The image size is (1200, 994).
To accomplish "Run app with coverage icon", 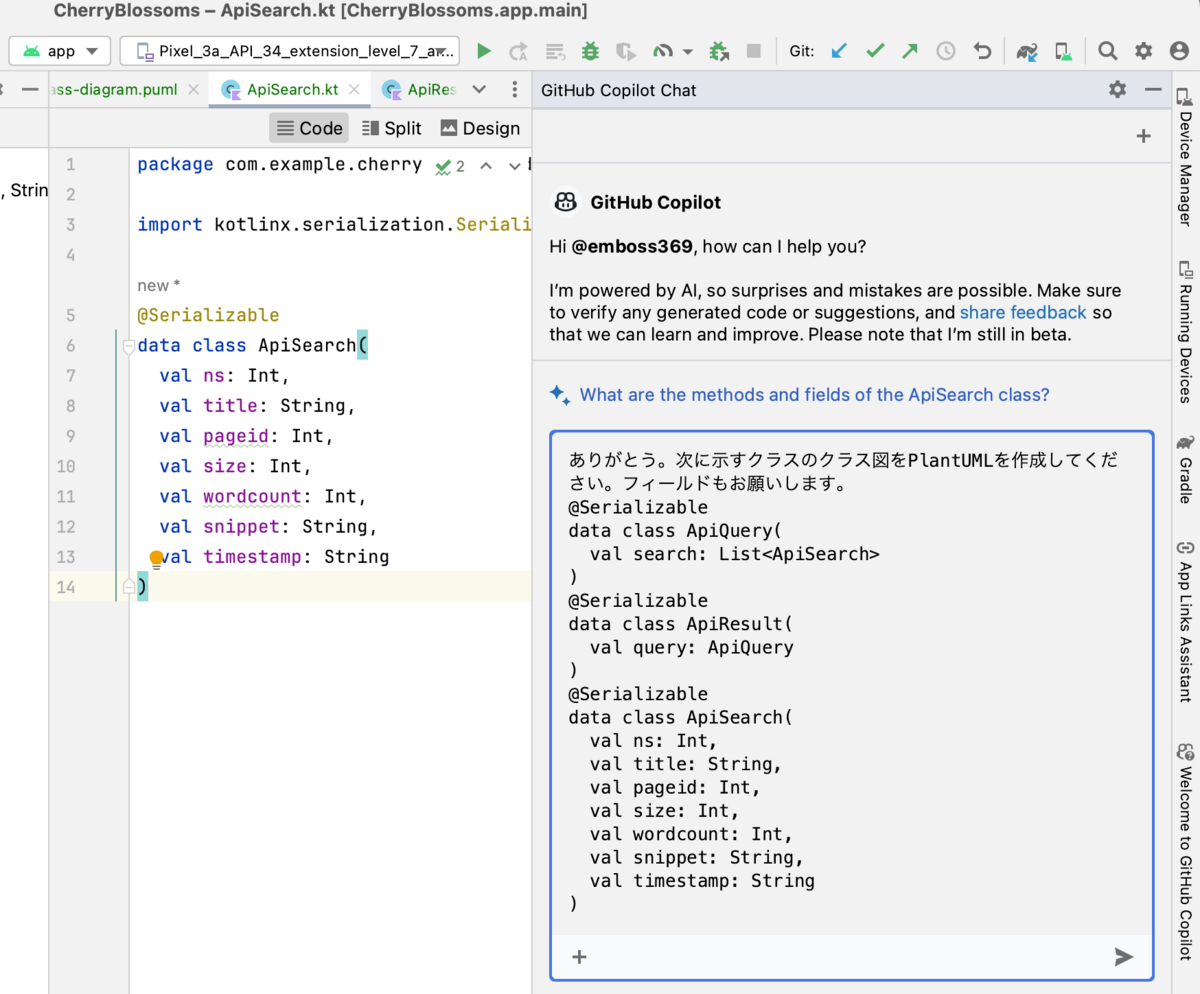I will pyautogui.click(x=626, y=51).
